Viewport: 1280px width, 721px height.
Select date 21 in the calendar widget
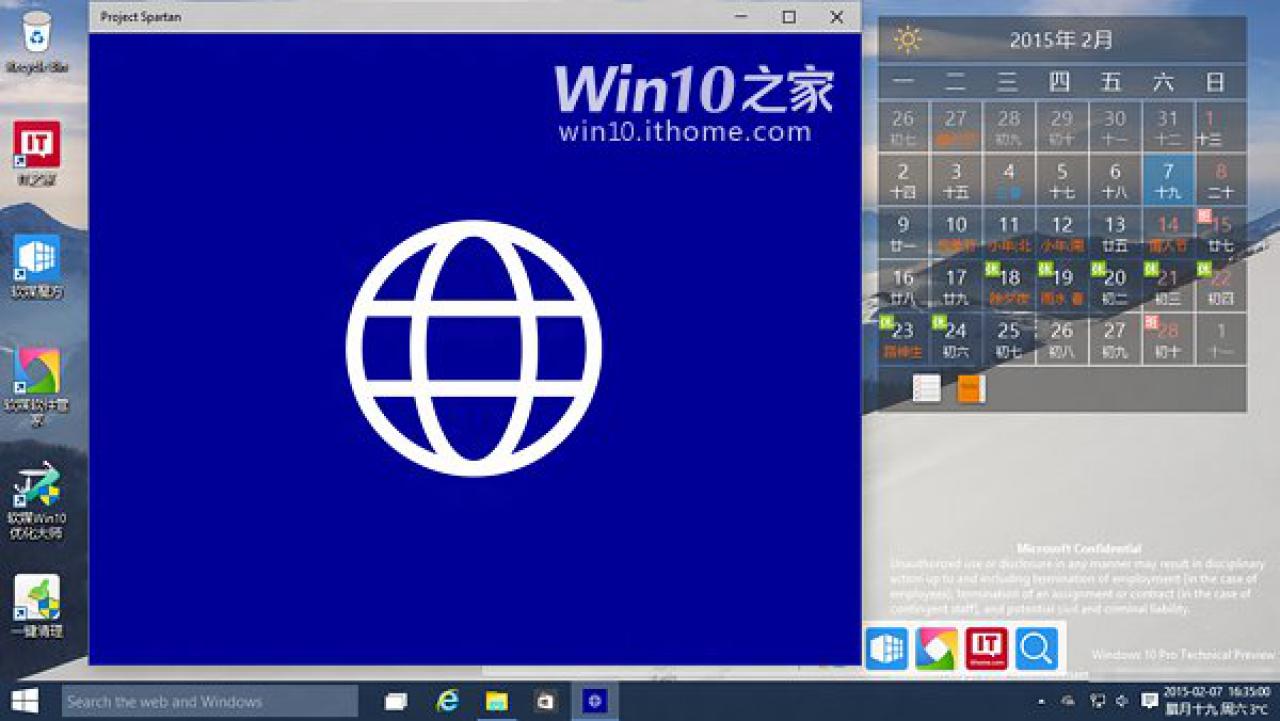pyautogui.click(x=1168, y=286)
